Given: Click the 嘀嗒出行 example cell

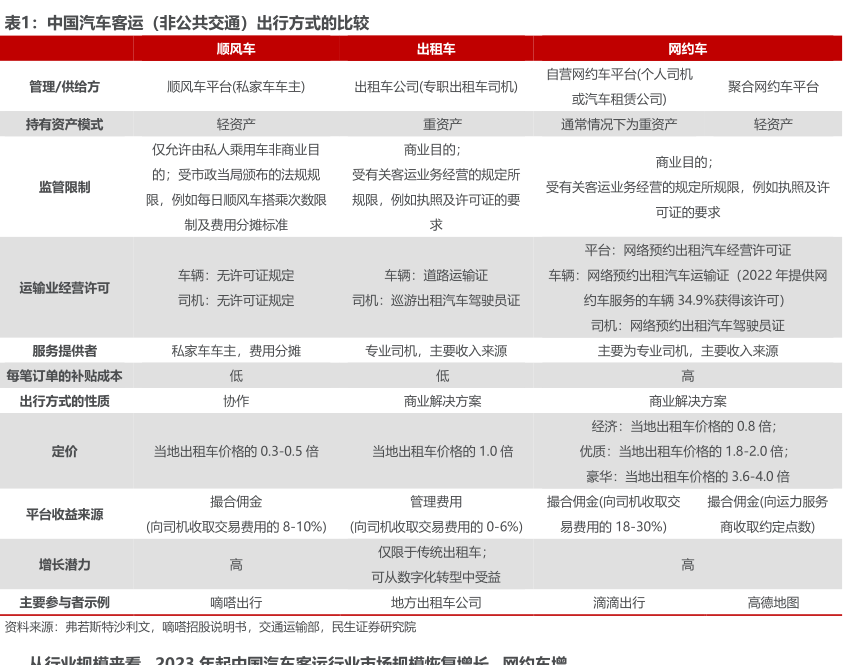Looking at the screenshot, I should (x=235, y=602).
